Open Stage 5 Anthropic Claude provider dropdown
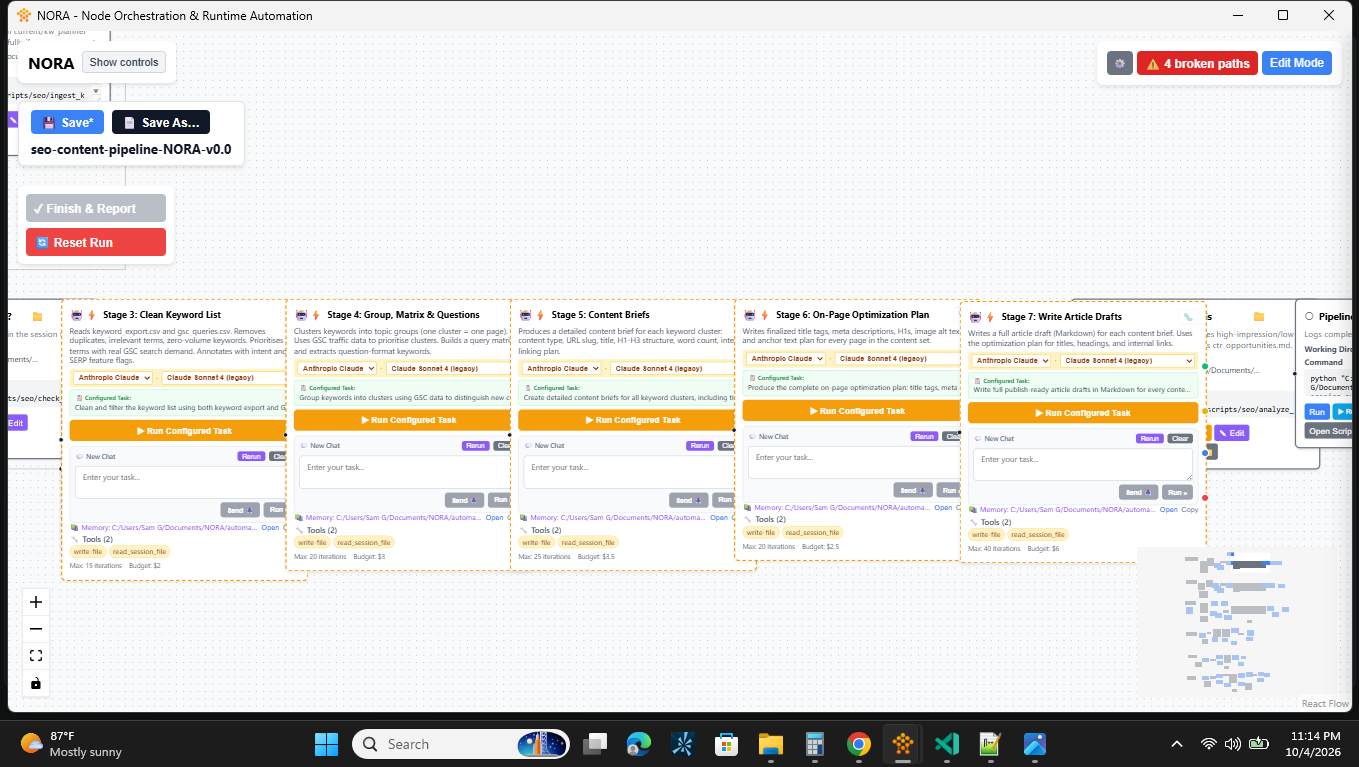The image size is (1359, 767). (560, 368)
